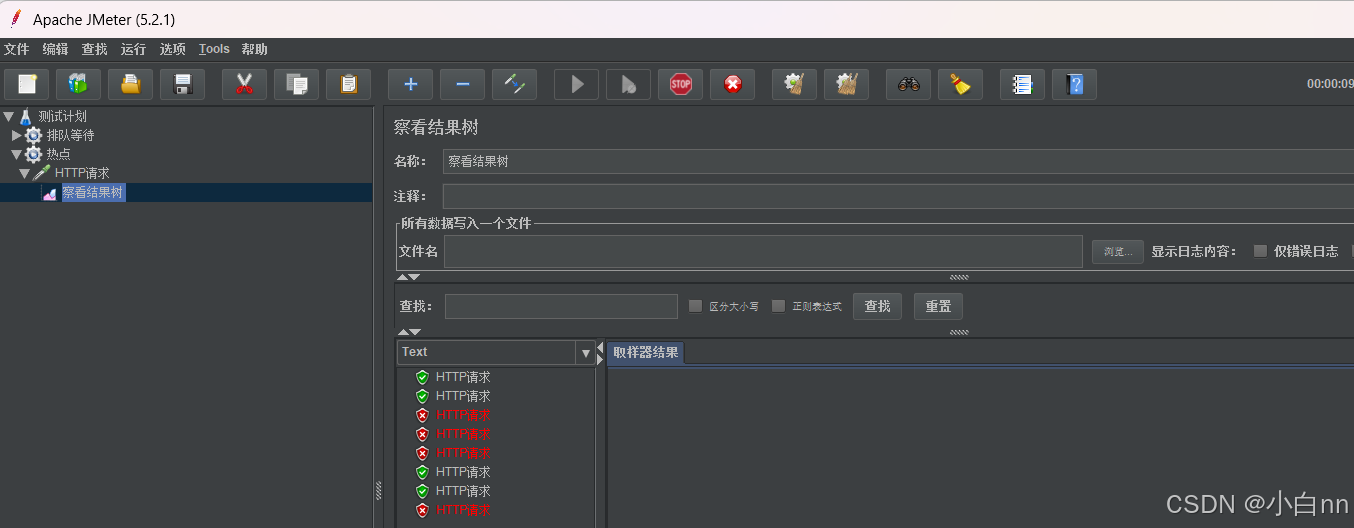
Task: Focus the 注释 comment input field
Action: (898, 196)
